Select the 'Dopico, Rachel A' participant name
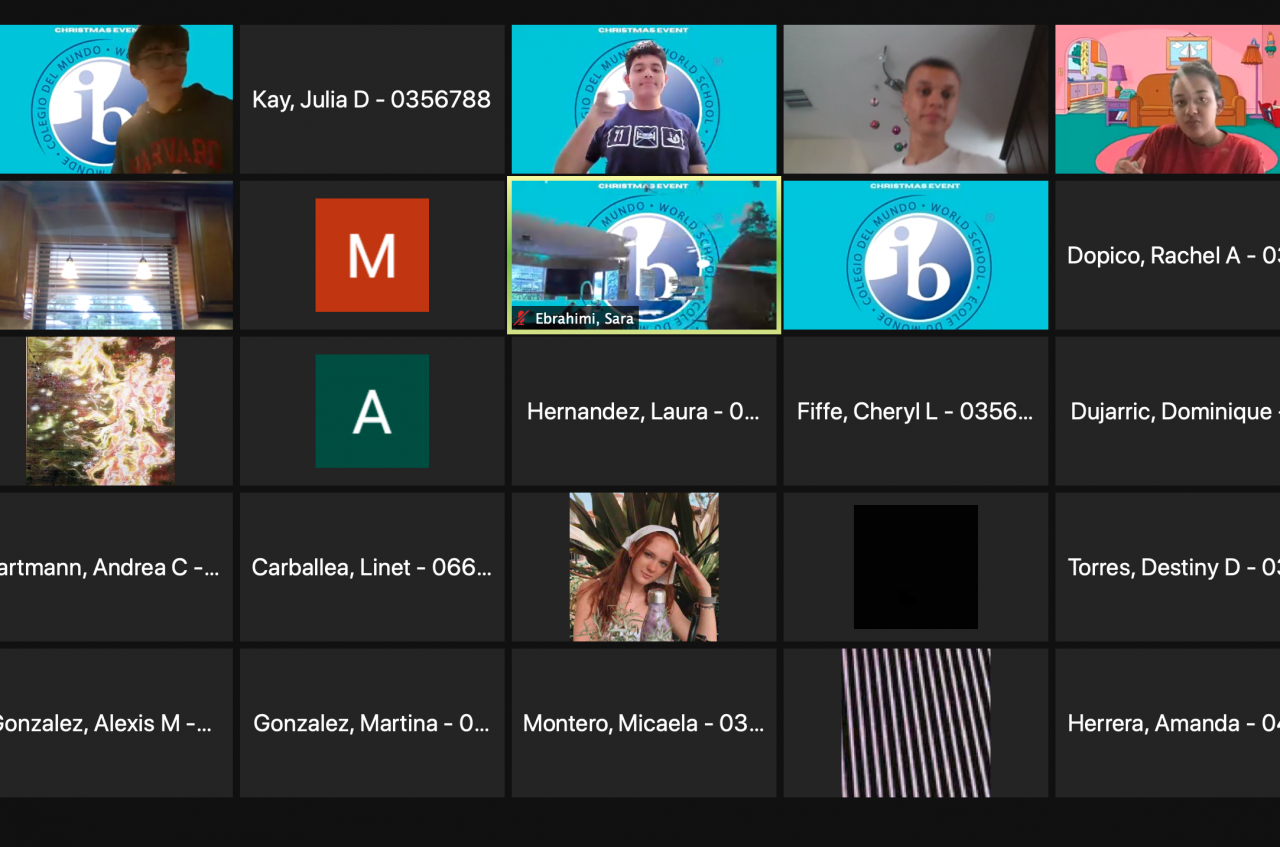 pos(1173,255)
